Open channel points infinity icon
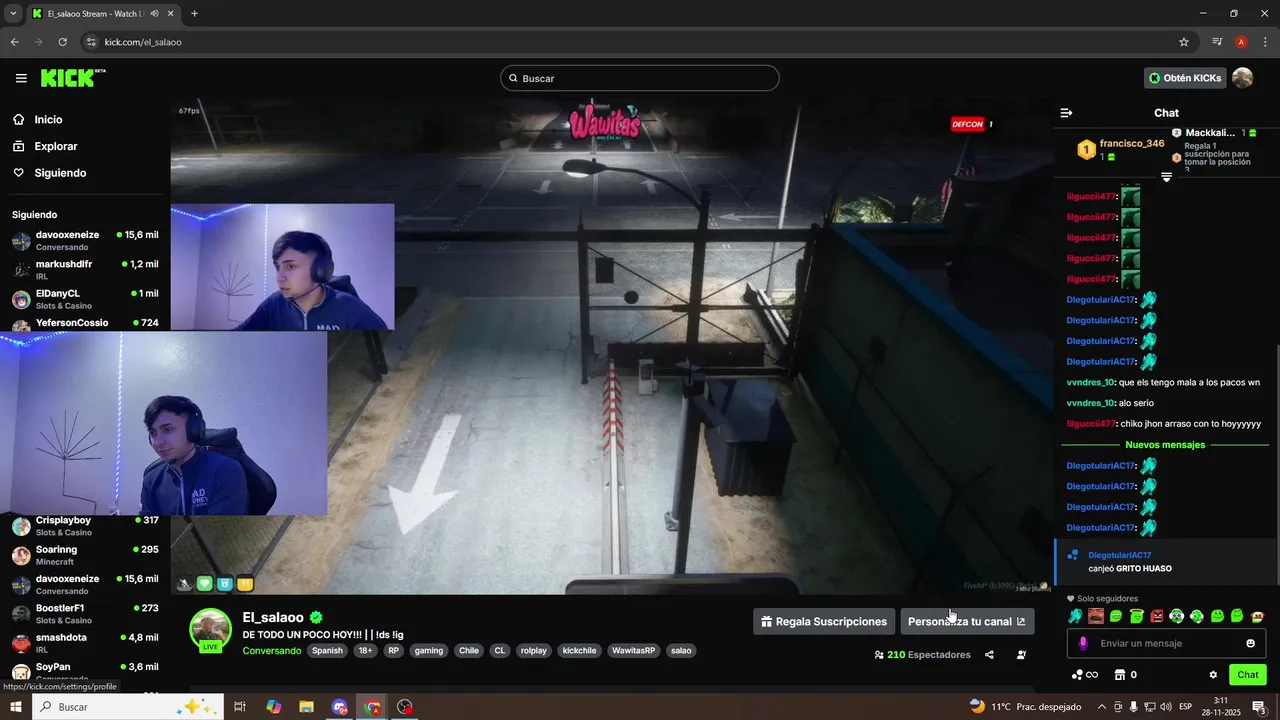 point(1084,675)
